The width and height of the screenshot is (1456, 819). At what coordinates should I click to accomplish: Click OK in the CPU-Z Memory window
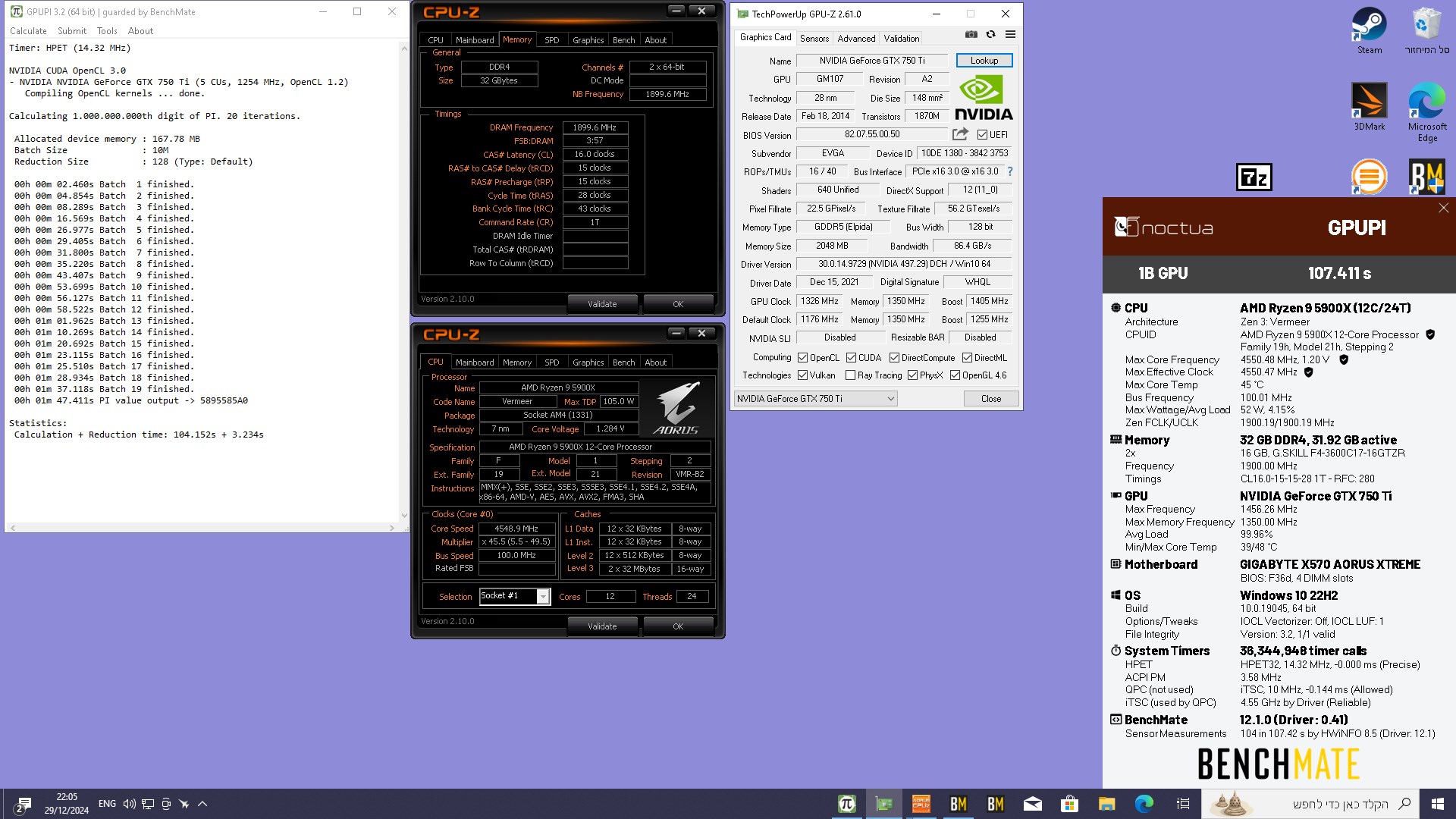pyautogui.click(x=678, y=304)
